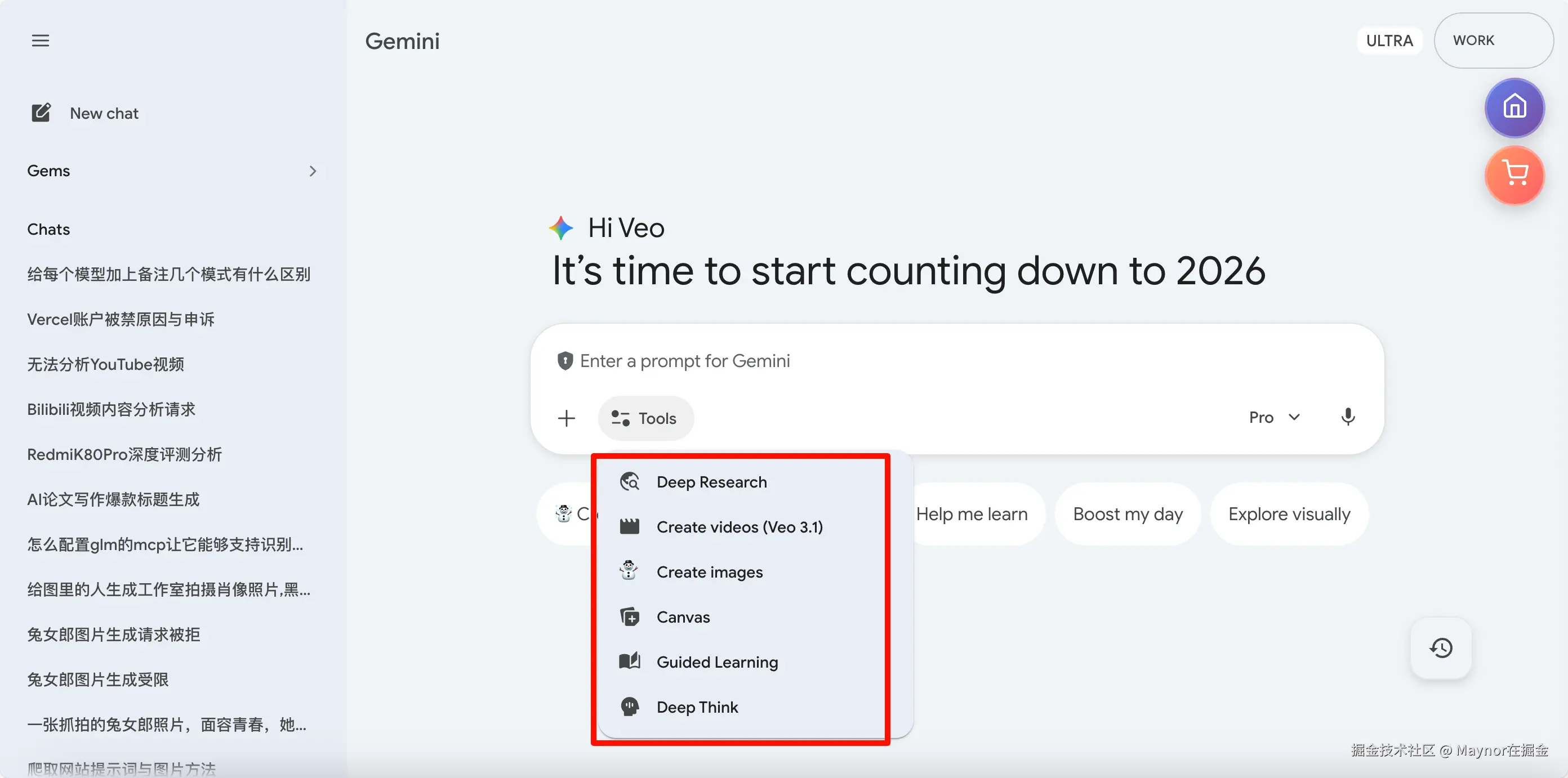Choose Create videos (Veo 3.1) option
Viewport: 1568px width, 778px height.
(x=739, y=527)
